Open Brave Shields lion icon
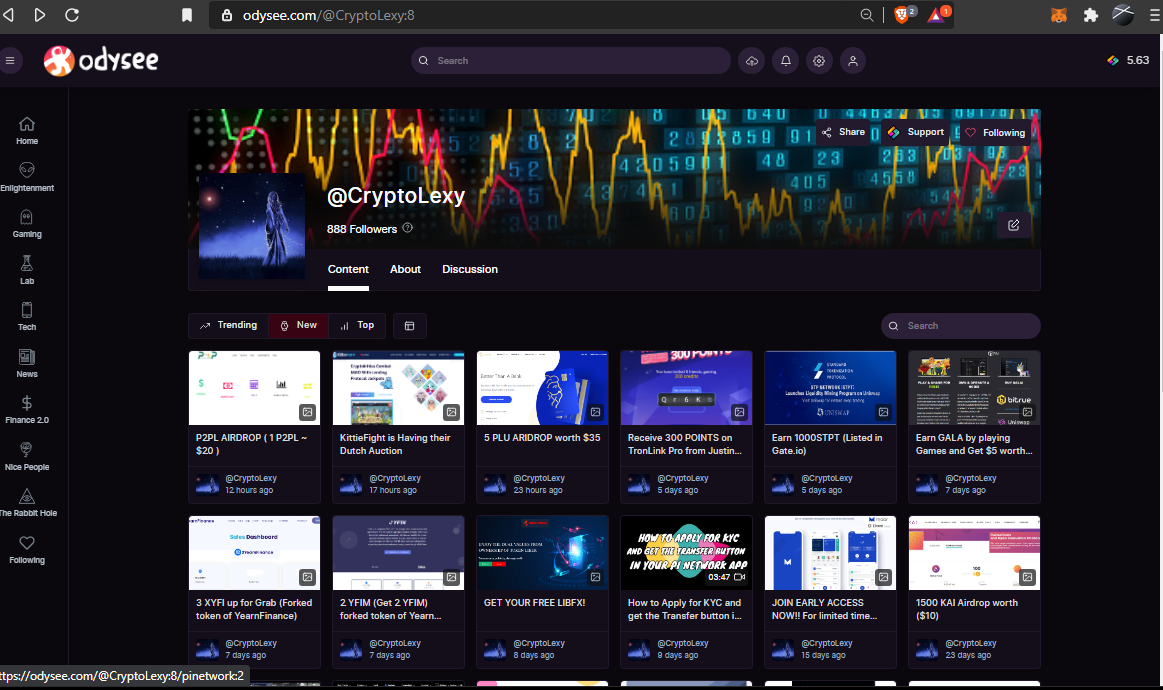Image resolution: width=1163 pixels, height=690 pixels. (903, 15)
